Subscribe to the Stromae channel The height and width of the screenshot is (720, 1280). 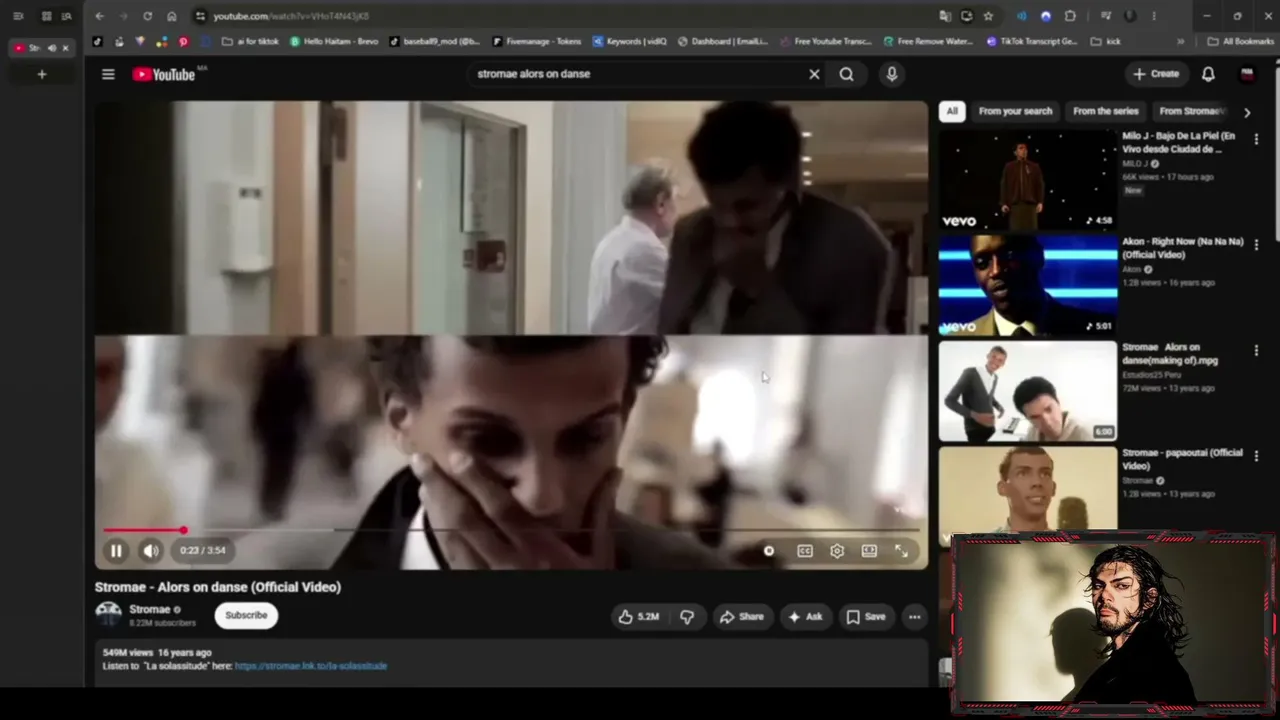(x=246, y=615)
